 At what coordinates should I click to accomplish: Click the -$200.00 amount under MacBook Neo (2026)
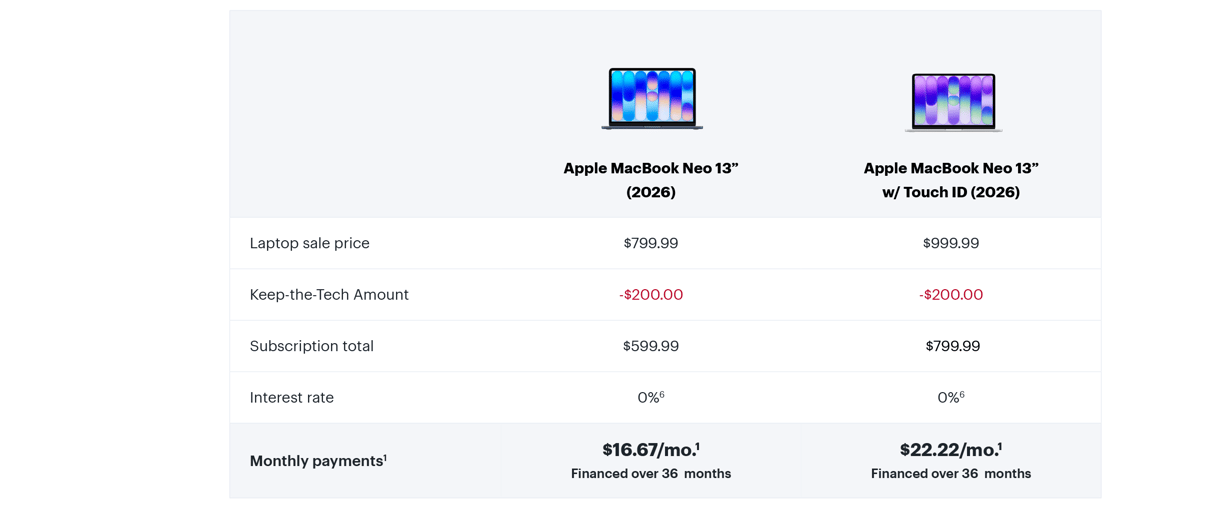point(651,295)
